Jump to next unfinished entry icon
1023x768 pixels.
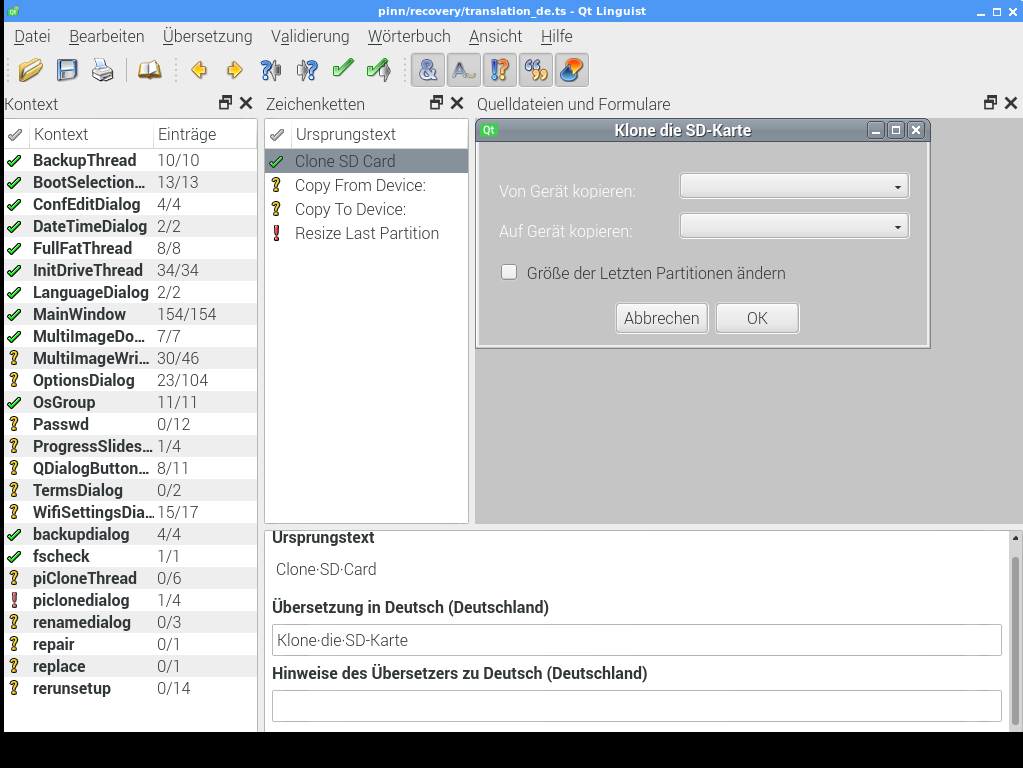point(307,70)
